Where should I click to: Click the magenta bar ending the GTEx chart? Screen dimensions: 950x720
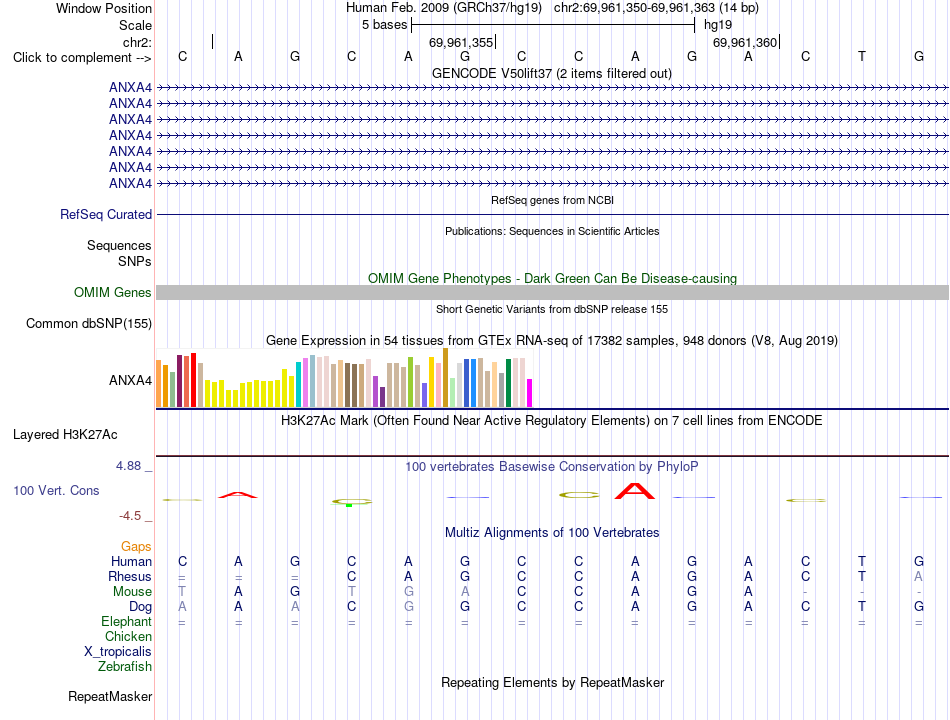[x=530, y=393]
